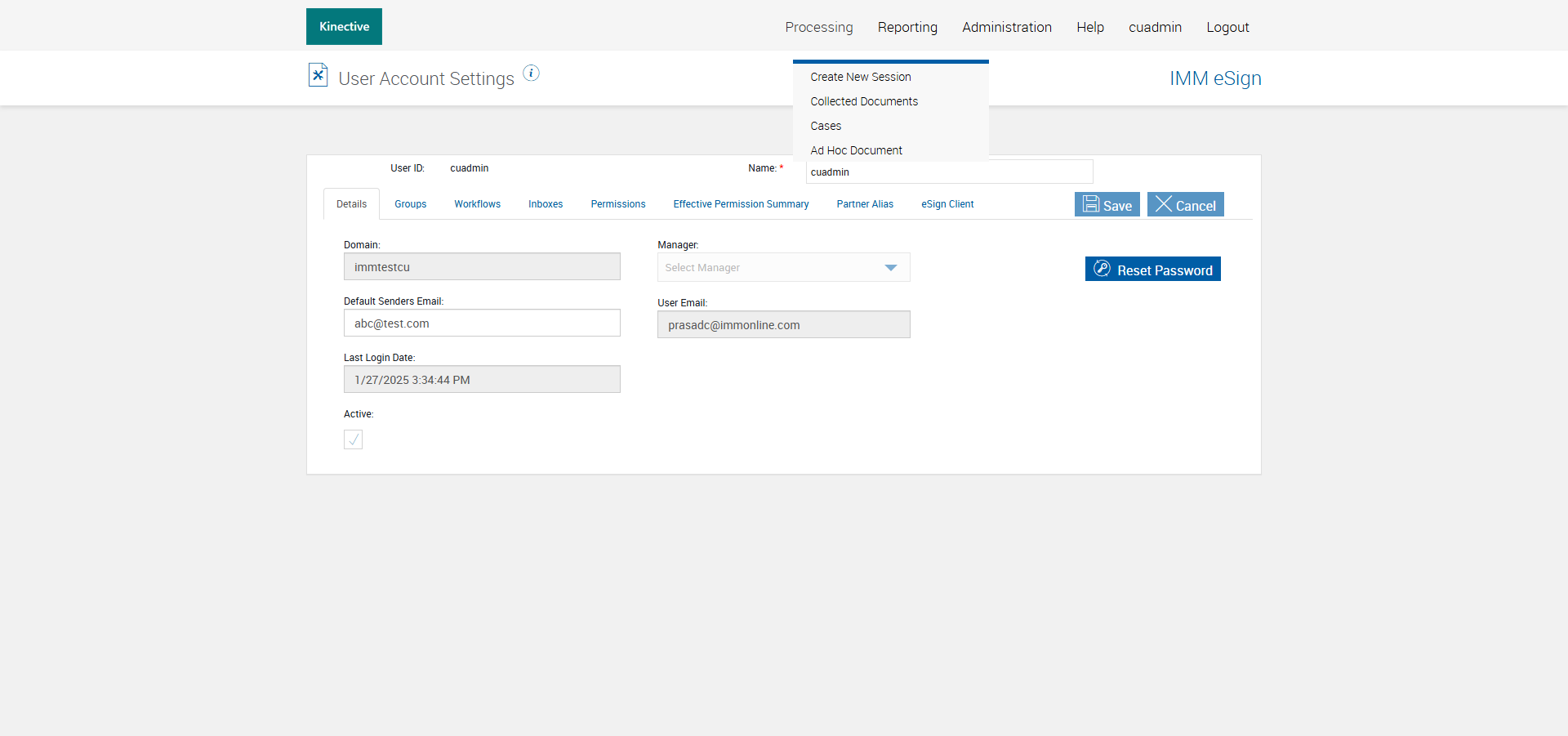Click the info icon beside page title
This screenshot has width=1568, height=736.
point(531,73)
